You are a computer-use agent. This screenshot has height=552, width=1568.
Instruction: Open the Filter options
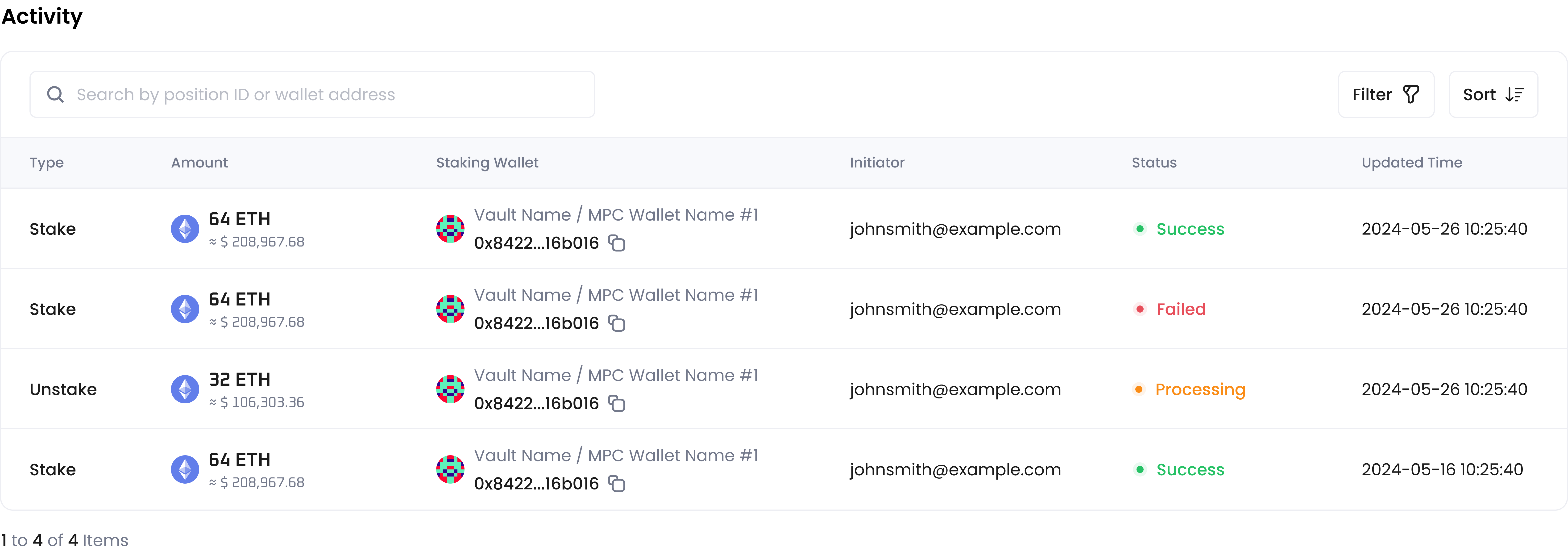(x=1385, y=94)
